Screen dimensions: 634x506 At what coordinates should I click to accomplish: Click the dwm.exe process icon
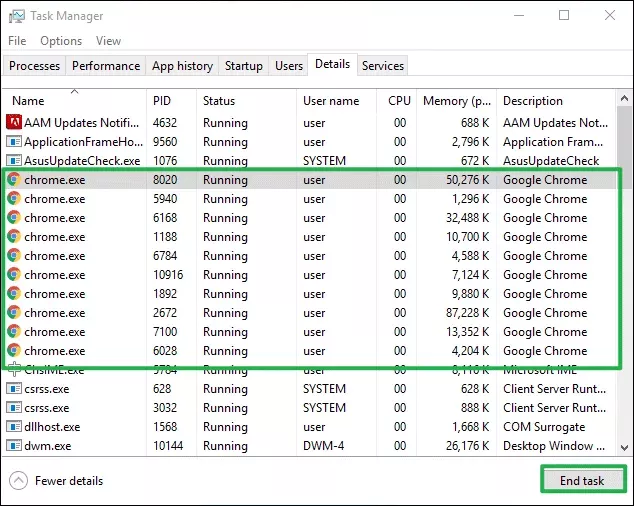pos(14,446)
